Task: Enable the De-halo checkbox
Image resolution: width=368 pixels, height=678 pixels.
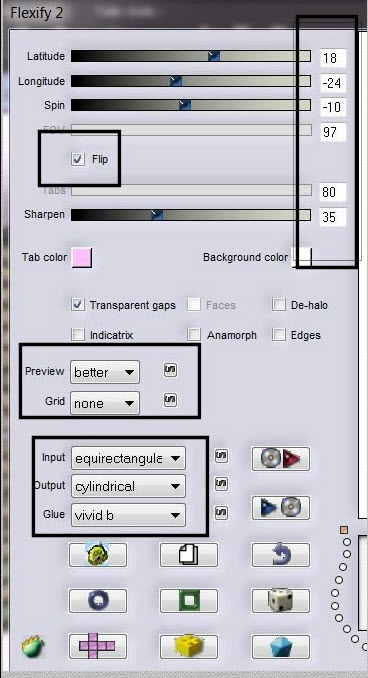Action: 279,305
